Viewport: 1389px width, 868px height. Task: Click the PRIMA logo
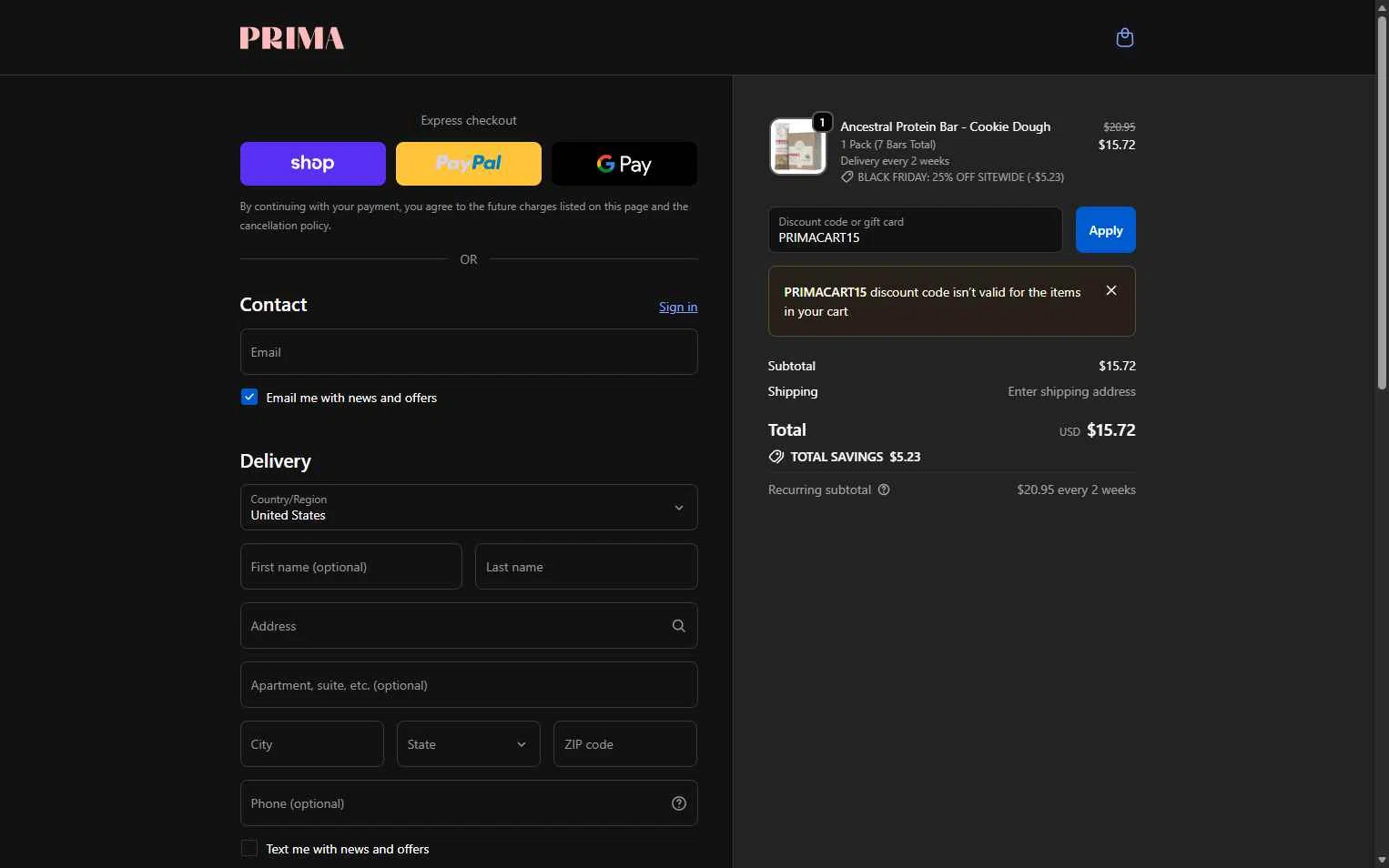(291, 37)
